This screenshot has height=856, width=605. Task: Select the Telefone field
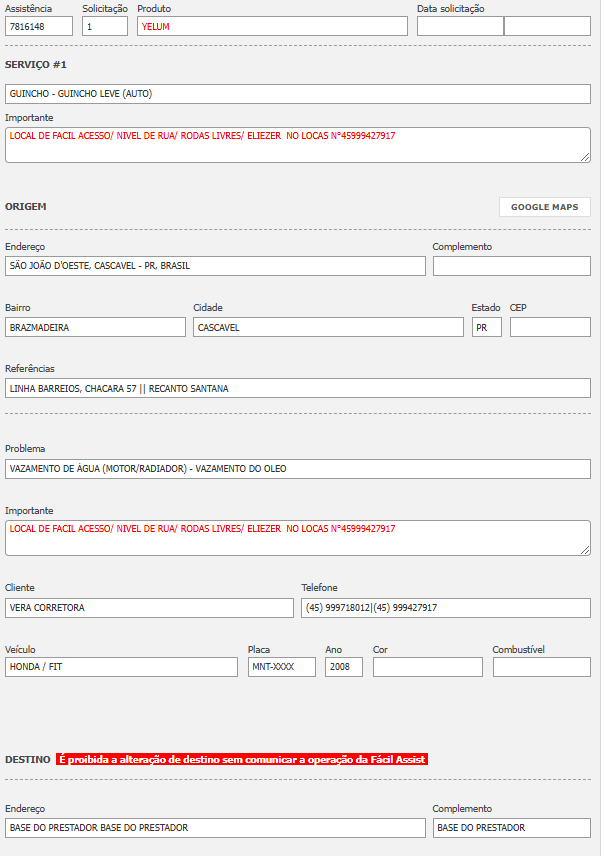(x=446, y=607)
